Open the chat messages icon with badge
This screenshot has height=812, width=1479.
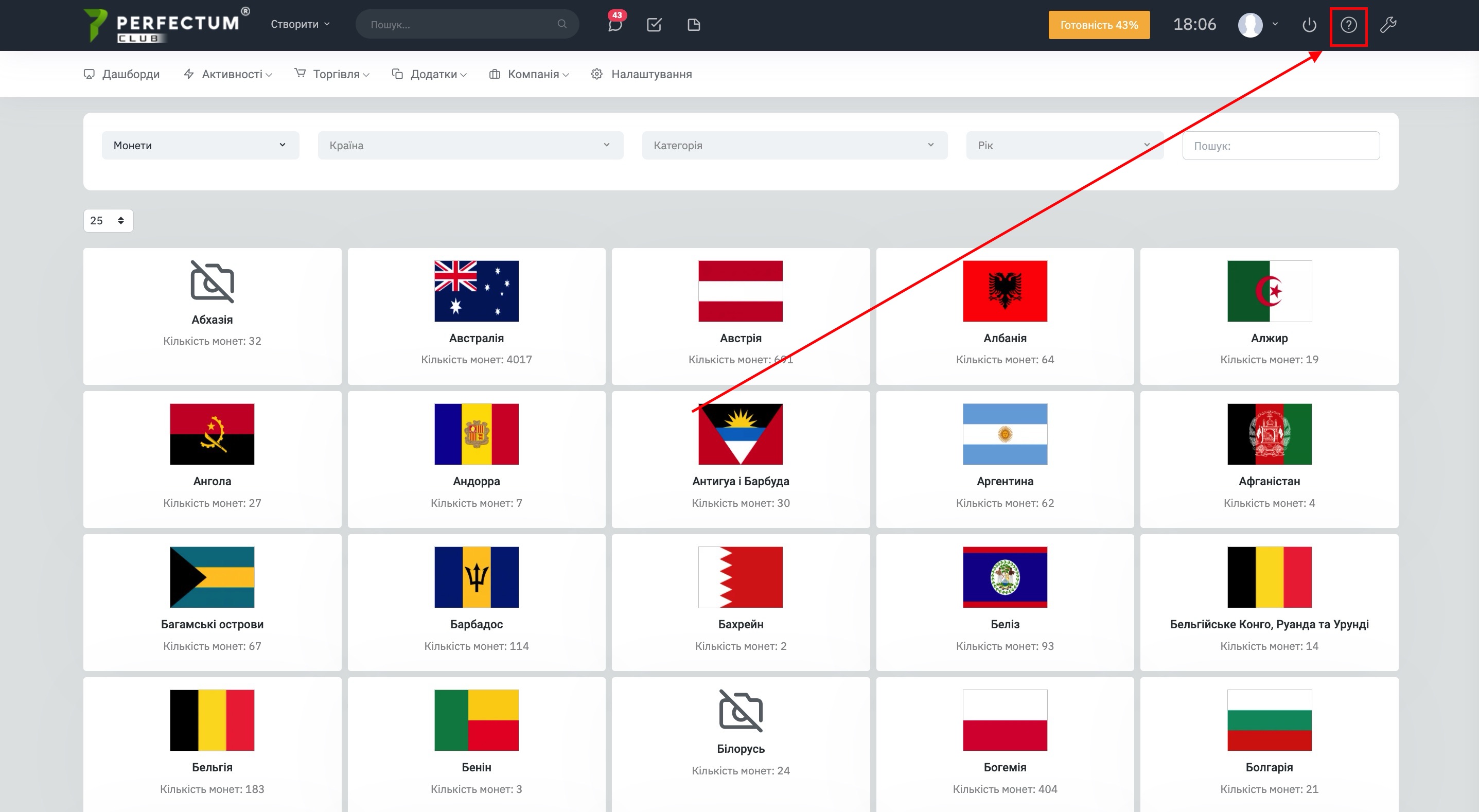[615, 25]
